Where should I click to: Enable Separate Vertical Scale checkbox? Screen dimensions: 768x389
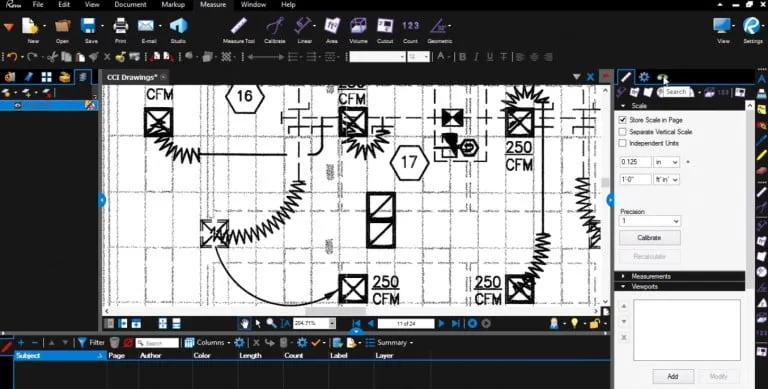tap(623, 132)
